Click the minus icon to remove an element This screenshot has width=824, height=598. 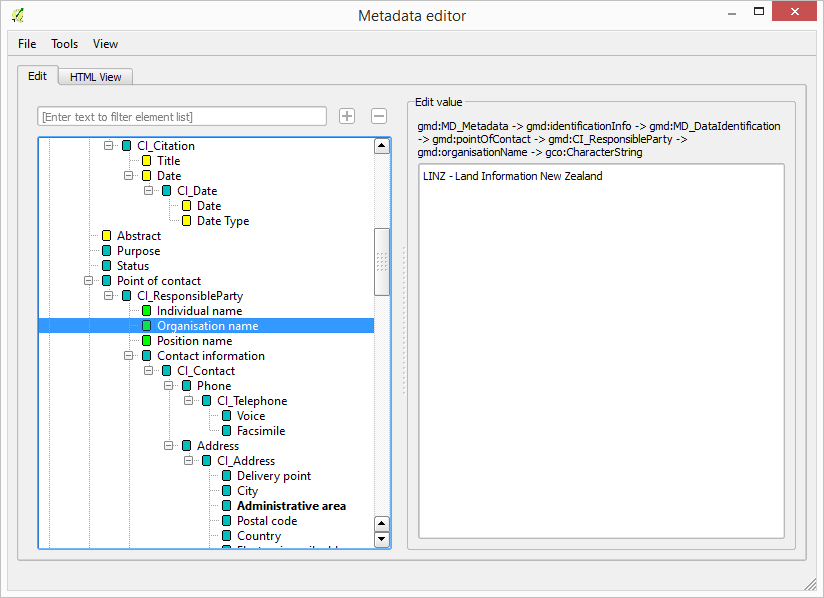pyautogui.click(x=378, y=116)
